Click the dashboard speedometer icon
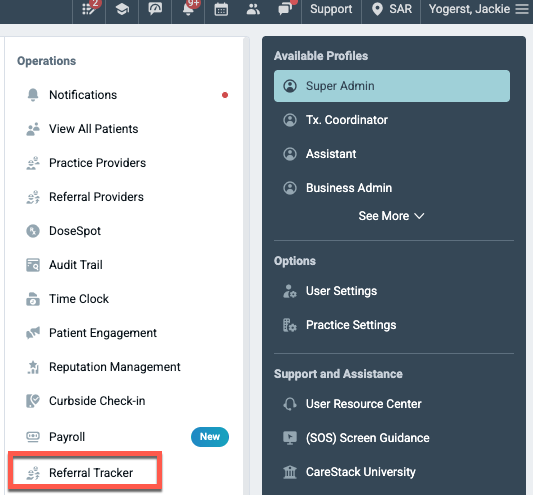The width and height of the screenshot is (533, 495). point(155,9)
